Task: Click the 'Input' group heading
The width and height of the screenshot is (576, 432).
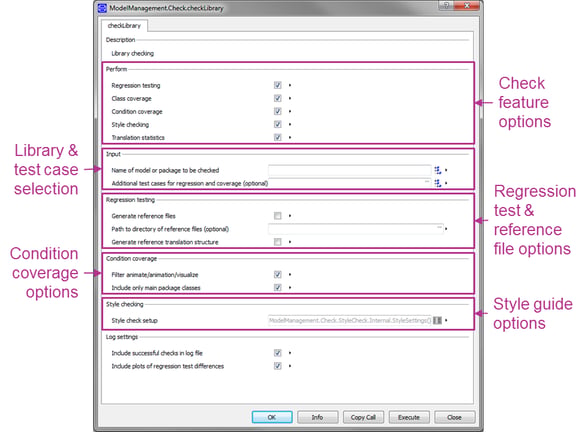Action: tap(113, 154)
